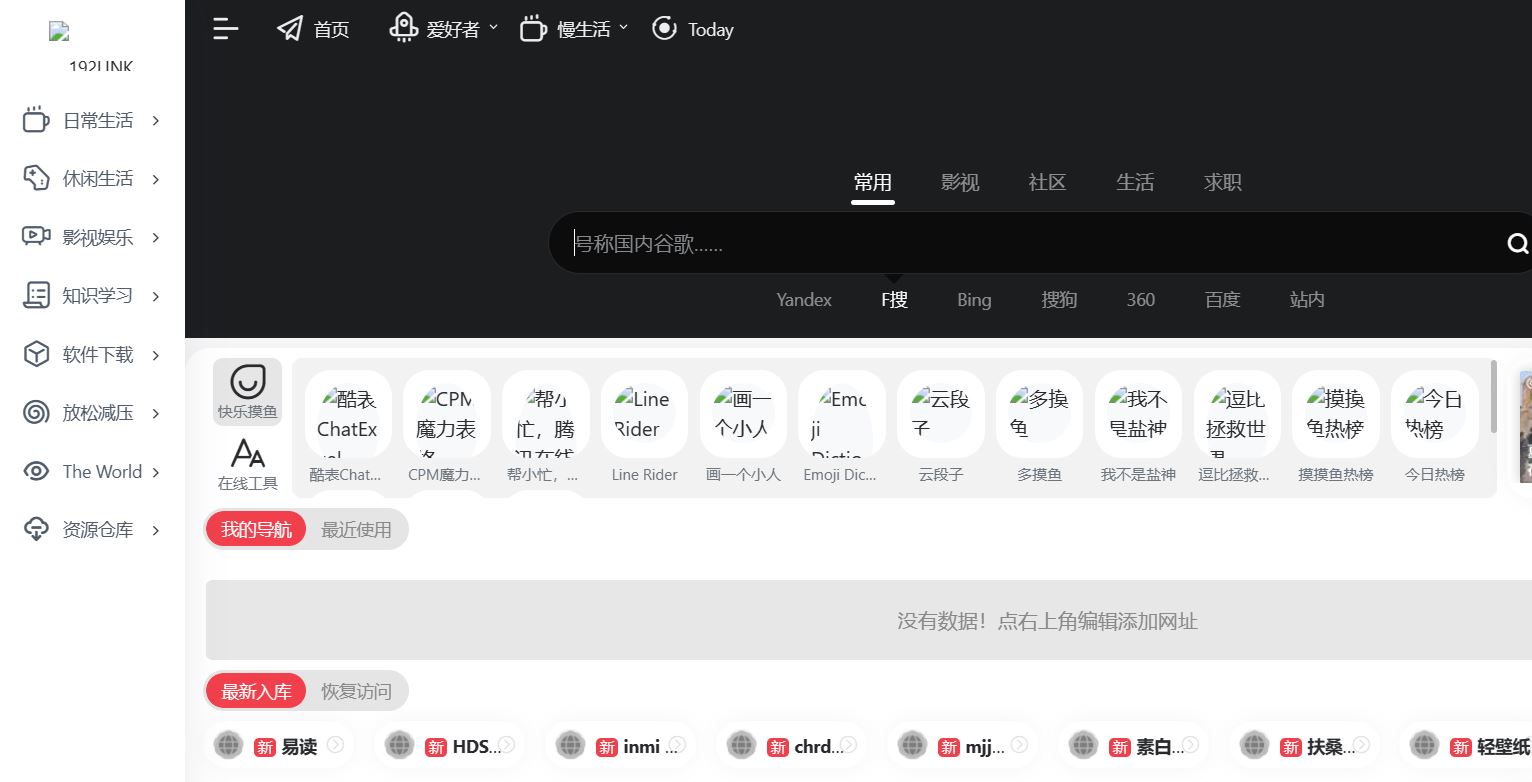Switch to the 求职 search tab
Image resolution: width=1532 pixels, height=782 pixels.
coord(1222,182)
